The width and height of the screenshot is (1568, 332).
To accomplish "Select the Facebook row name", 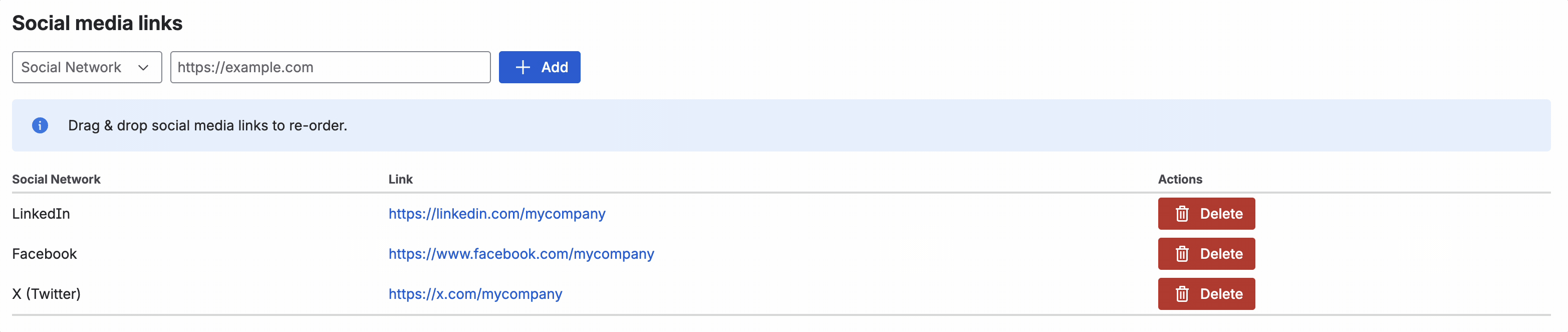I will pos(45,254).
